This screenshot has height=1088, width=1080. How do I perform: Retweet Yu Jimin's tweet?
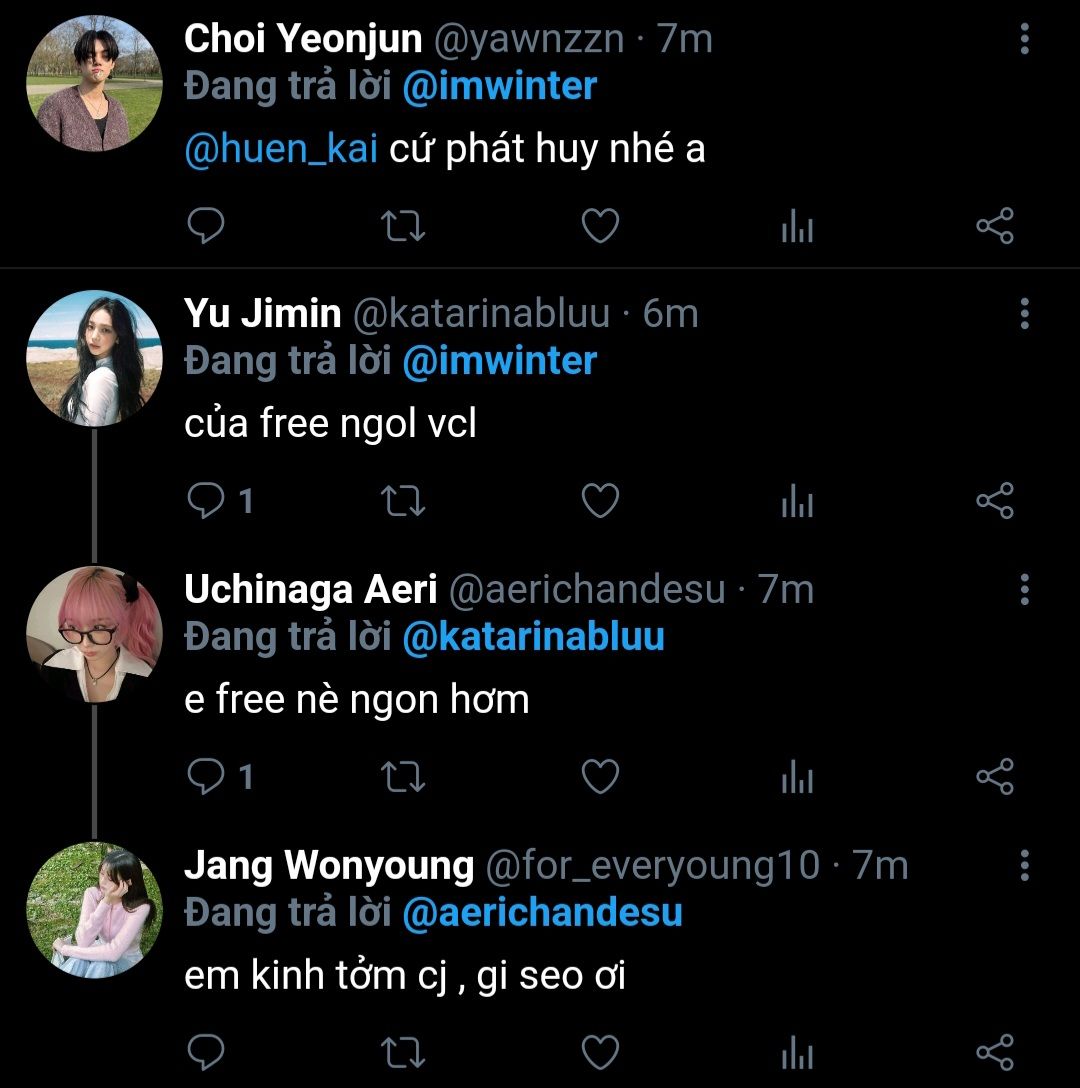[404, 501]
